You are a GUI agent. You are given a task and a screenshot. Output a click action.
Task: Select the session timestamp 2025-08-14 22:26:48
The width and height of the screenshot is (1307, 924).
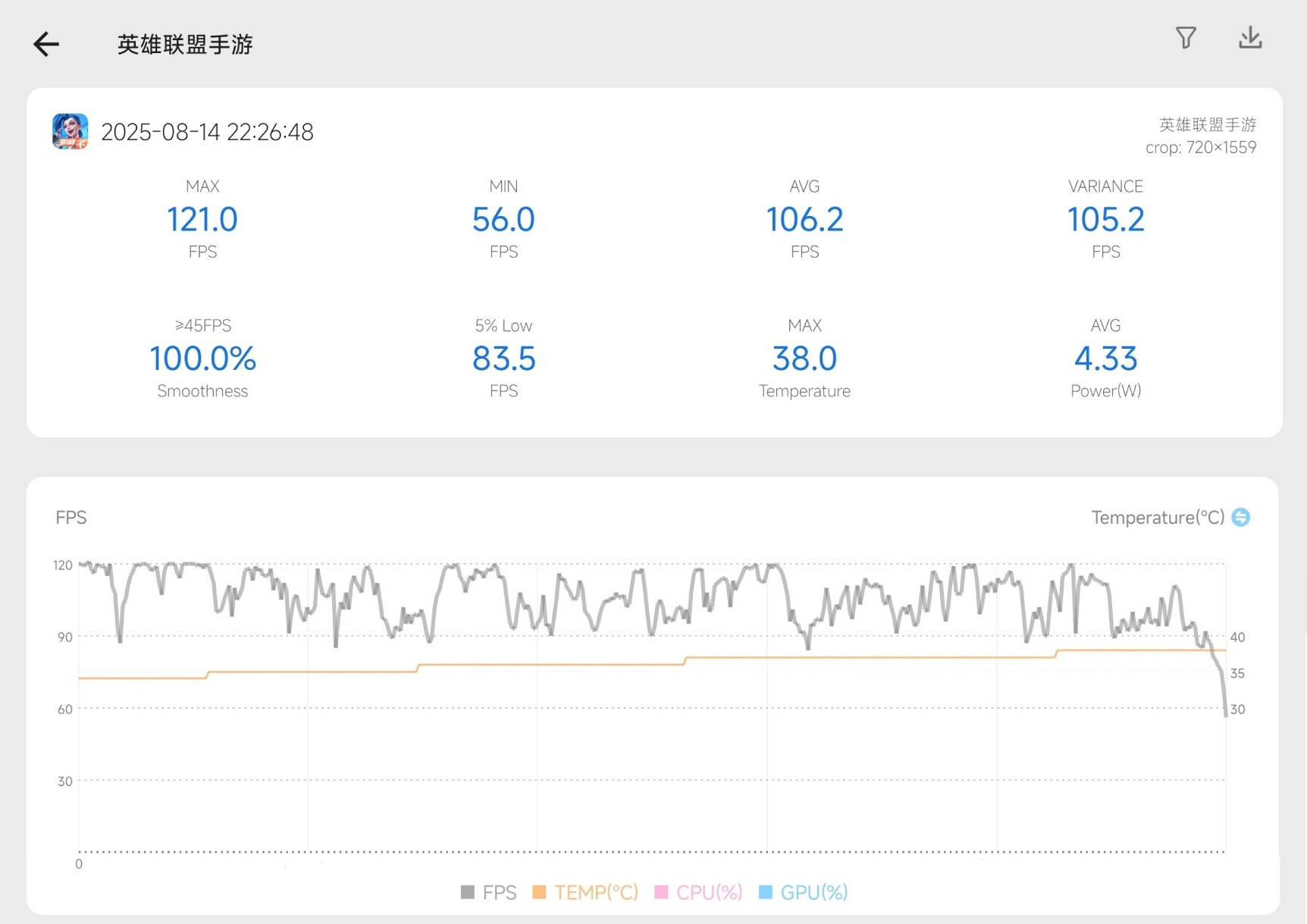click(x=207, y=132)
